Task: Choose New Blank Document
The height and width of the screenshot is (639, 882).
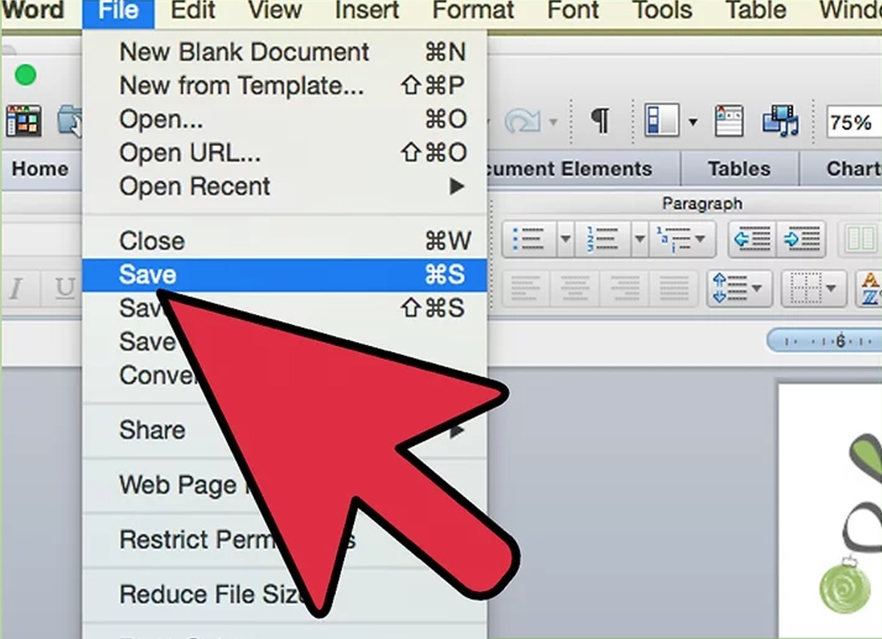Action: [243, 51]
